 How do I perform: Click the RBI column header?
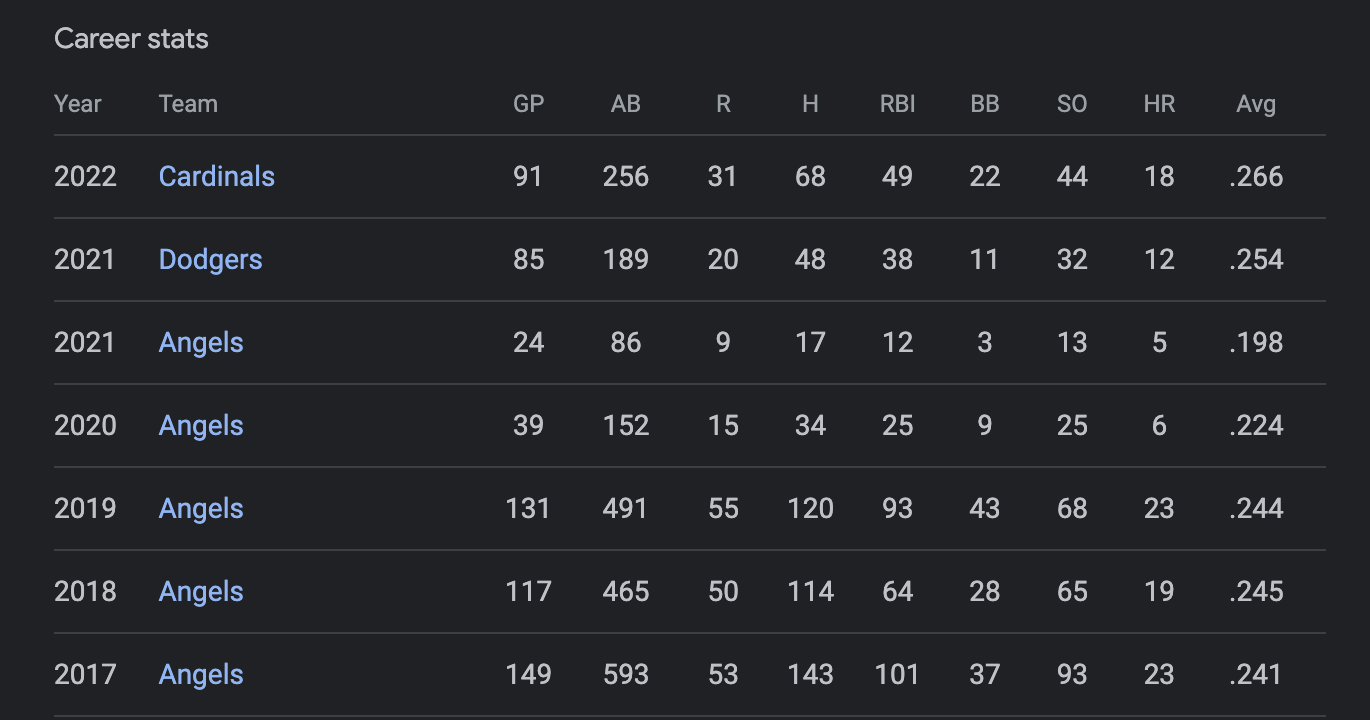point(897,104)
